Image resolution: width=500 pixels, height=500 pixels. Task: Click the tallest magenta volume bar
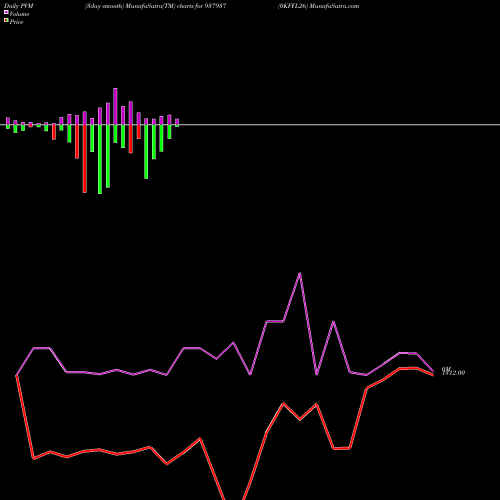coord(115,106)
